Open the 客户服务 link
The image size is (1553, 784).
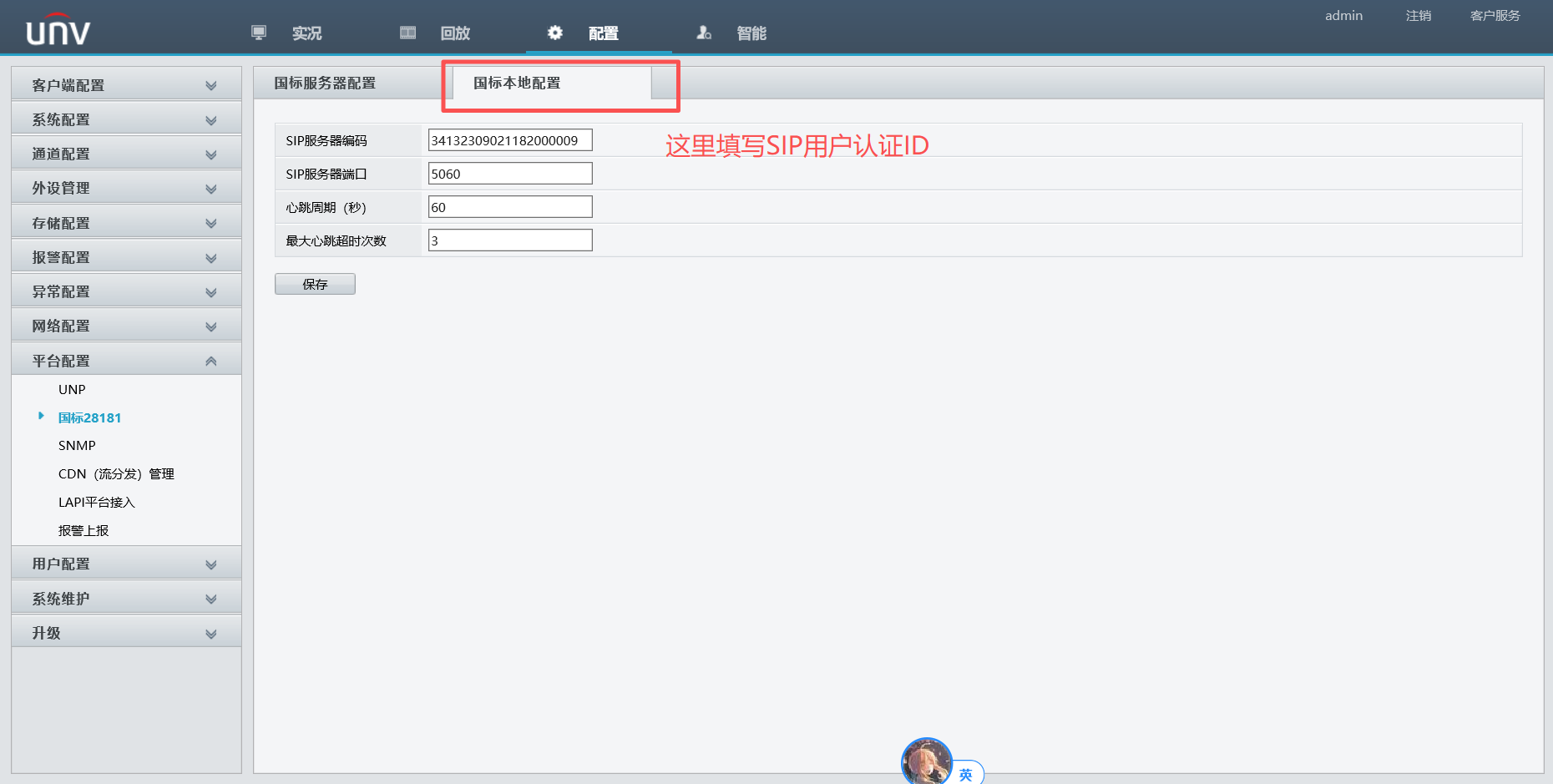pyautogui.click(x=1495, y=16)
